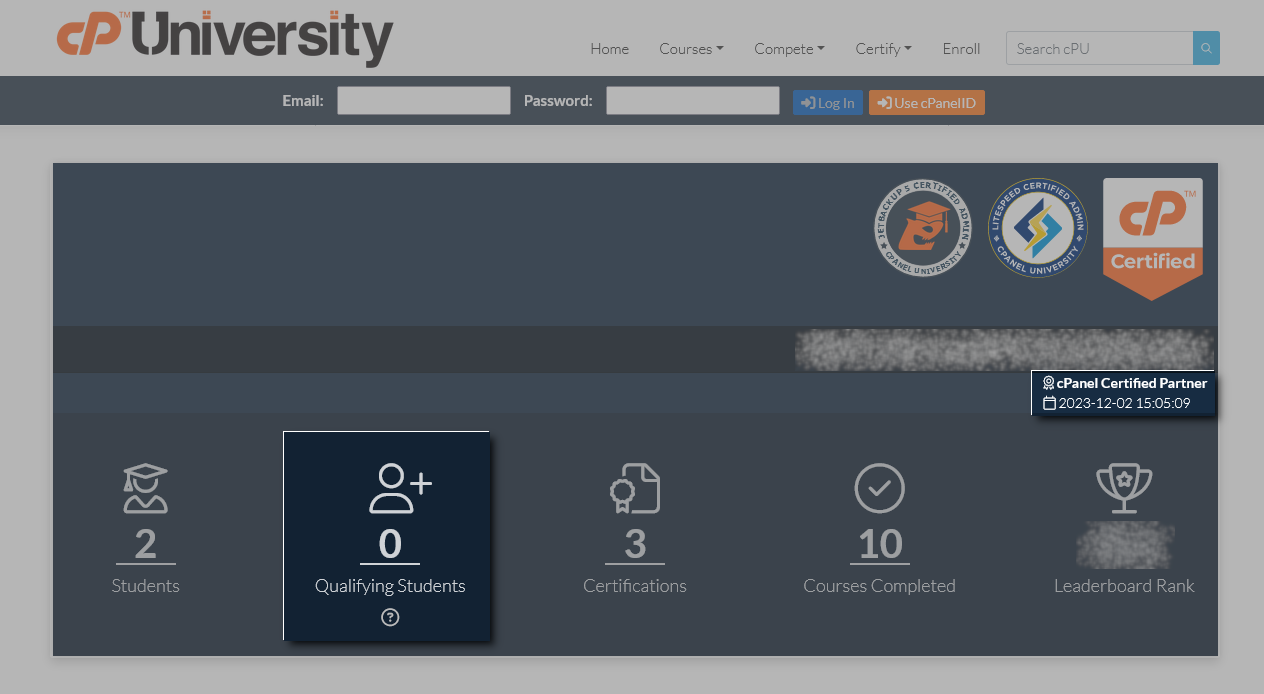Click the Courses Completed label
1264x694 pixels.
tap(880, 586)
